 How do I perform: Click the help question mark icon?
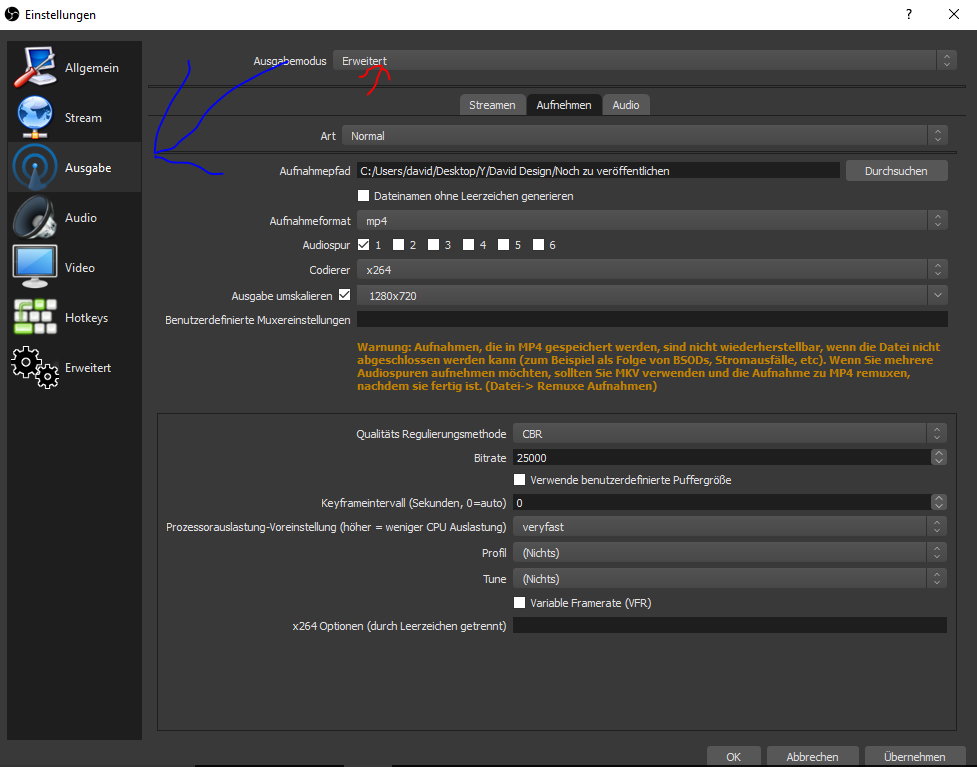tap(909, 14)
